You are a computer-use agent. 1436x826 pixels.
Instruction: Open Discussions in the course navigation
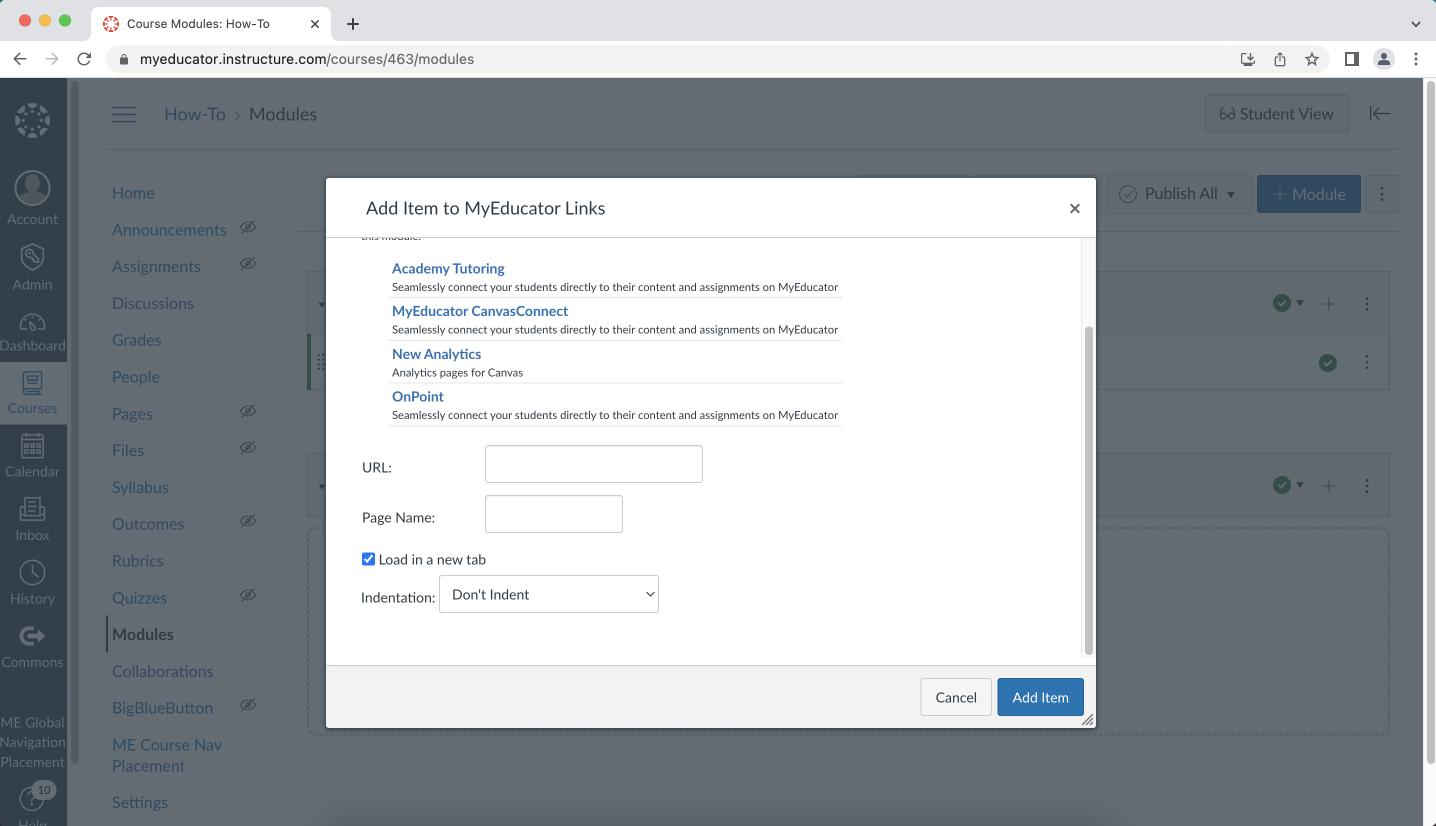[153, 303]
